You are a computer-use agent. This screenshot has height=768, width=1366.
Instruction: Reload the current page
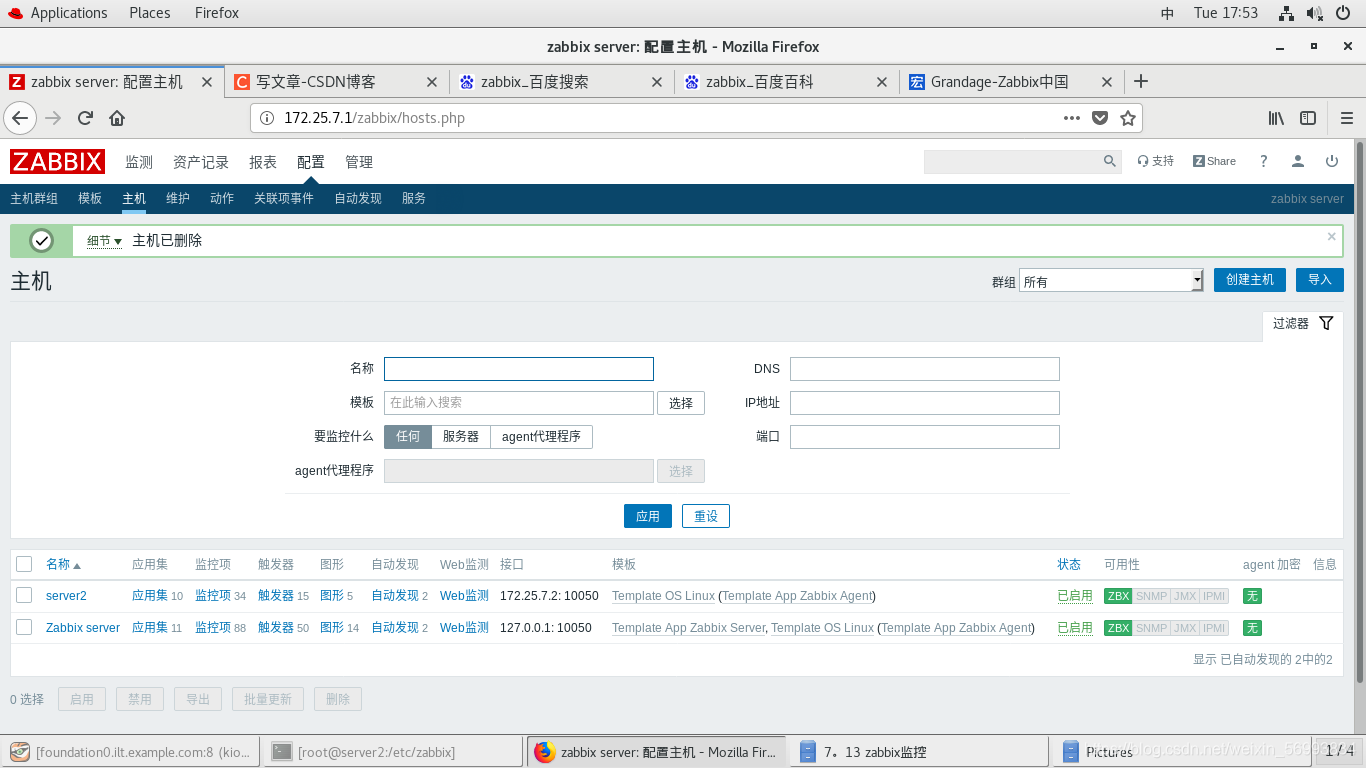(85, 118)
